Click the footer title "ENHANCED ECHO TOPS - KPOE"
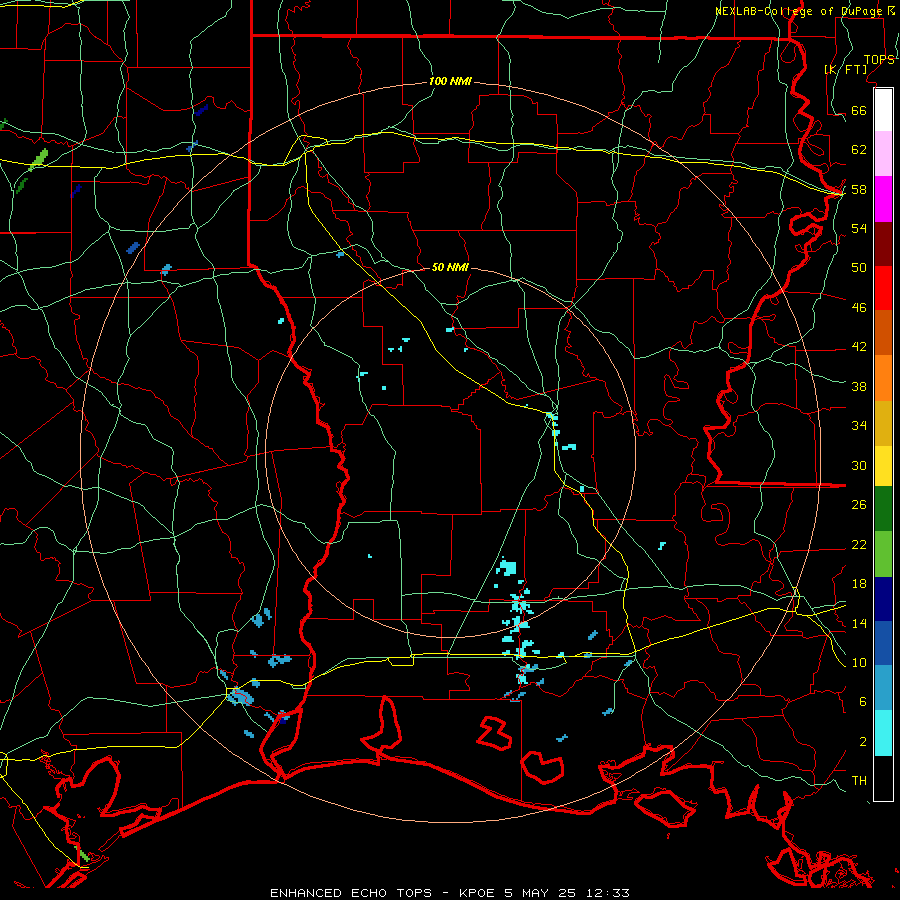This screenshot has height=900, width=900. tap(382, 893)
